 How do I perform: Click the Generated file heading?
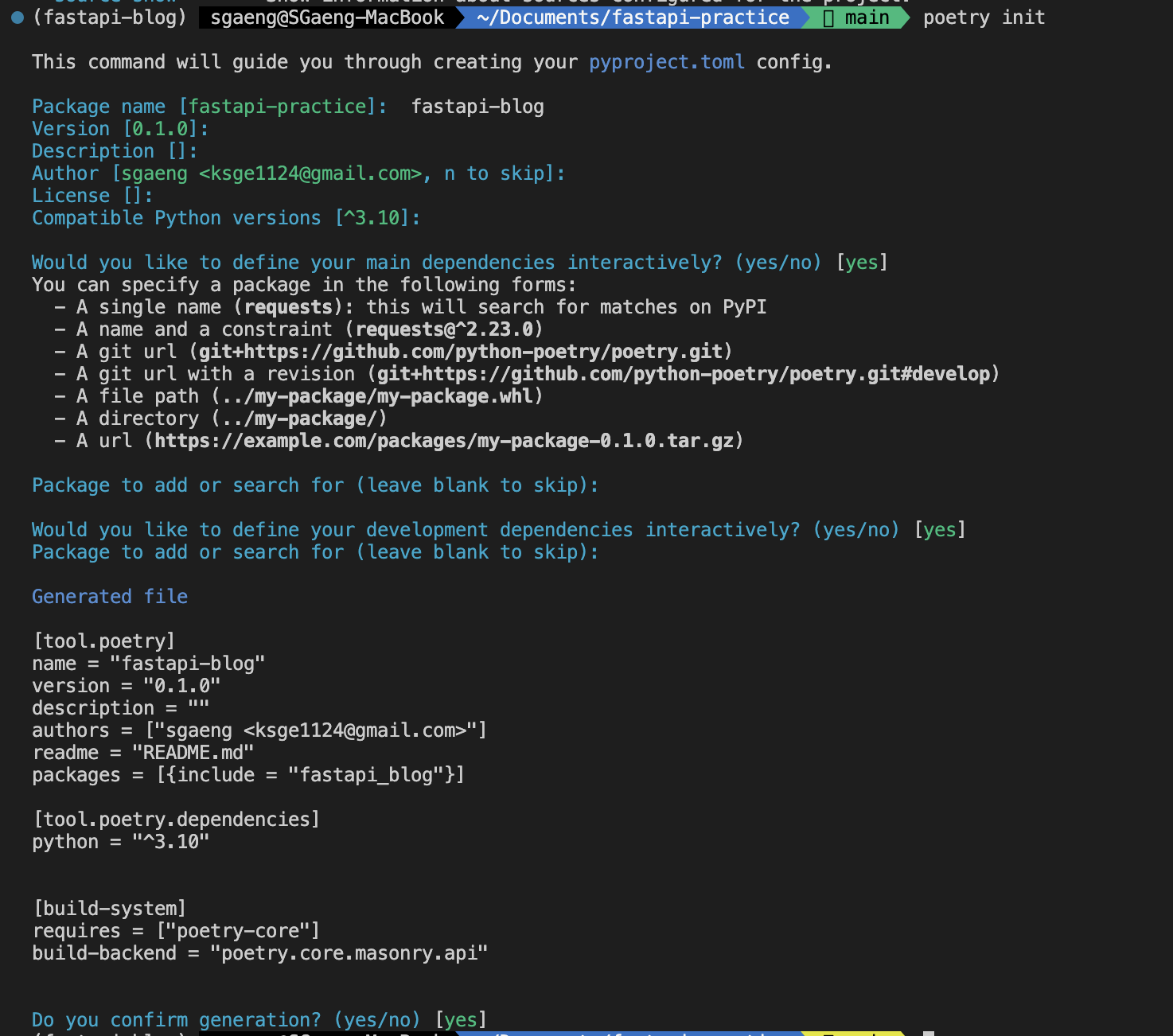pos(110,597)
